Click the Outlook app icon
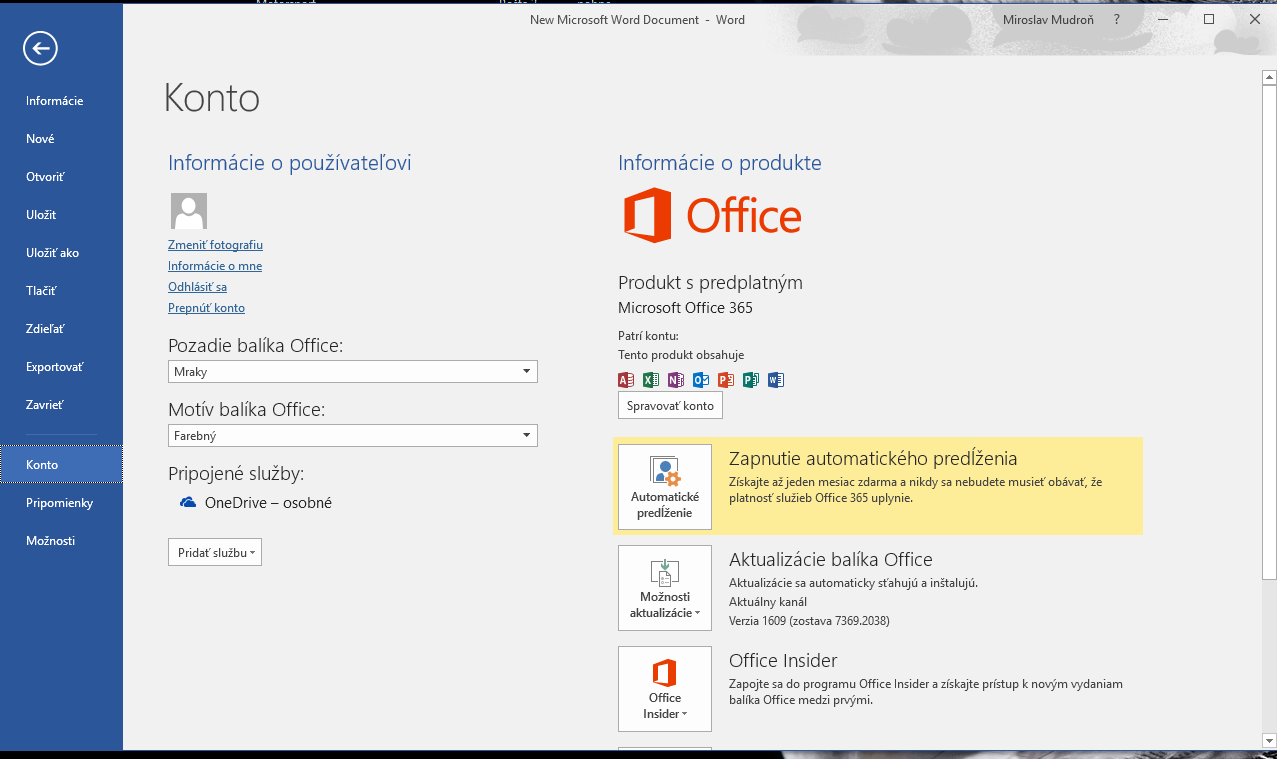 click(701, 380)
